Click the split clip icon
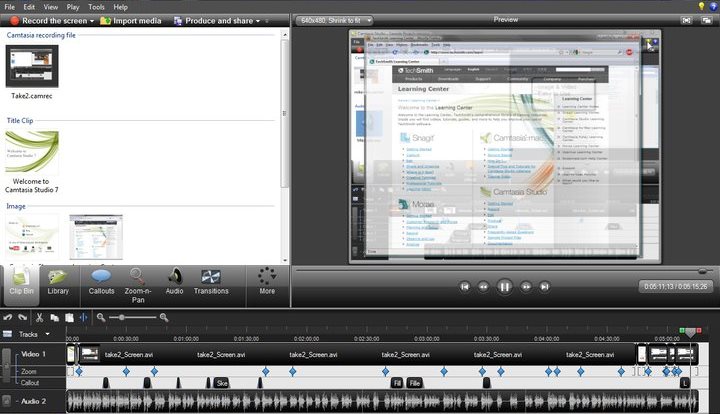 pyautogui.click(x=83, y=317)
